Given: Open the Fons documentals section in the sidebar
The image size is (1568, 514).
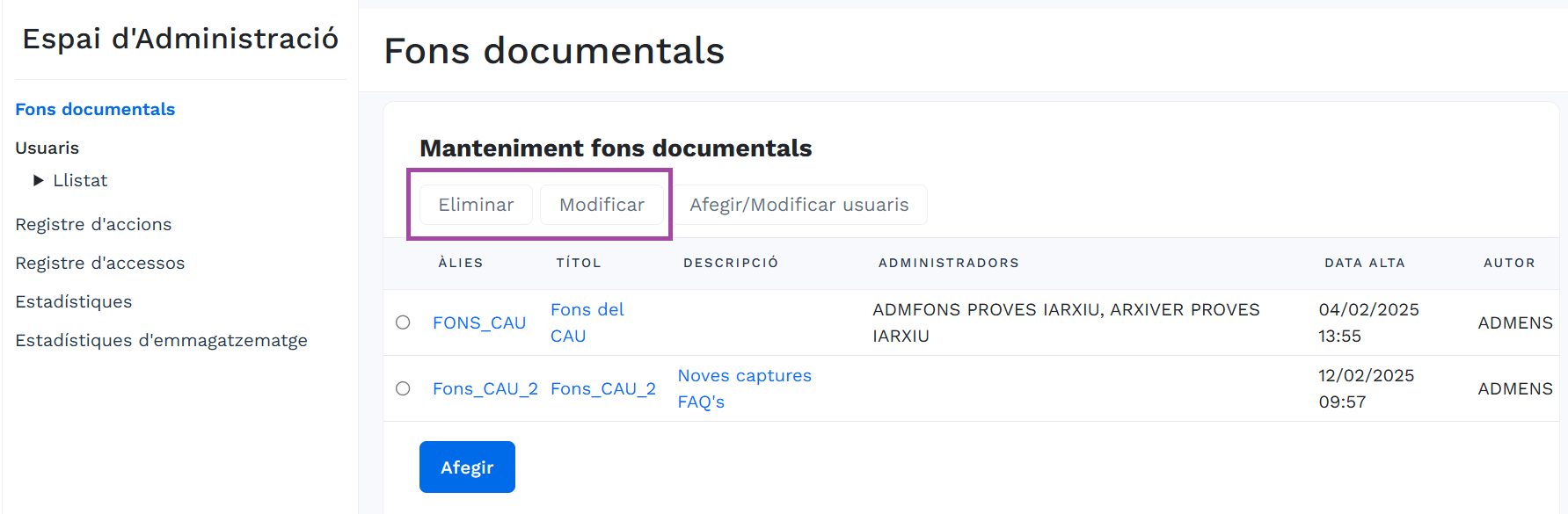Looking at the screenshot, I should coord(94,109).
